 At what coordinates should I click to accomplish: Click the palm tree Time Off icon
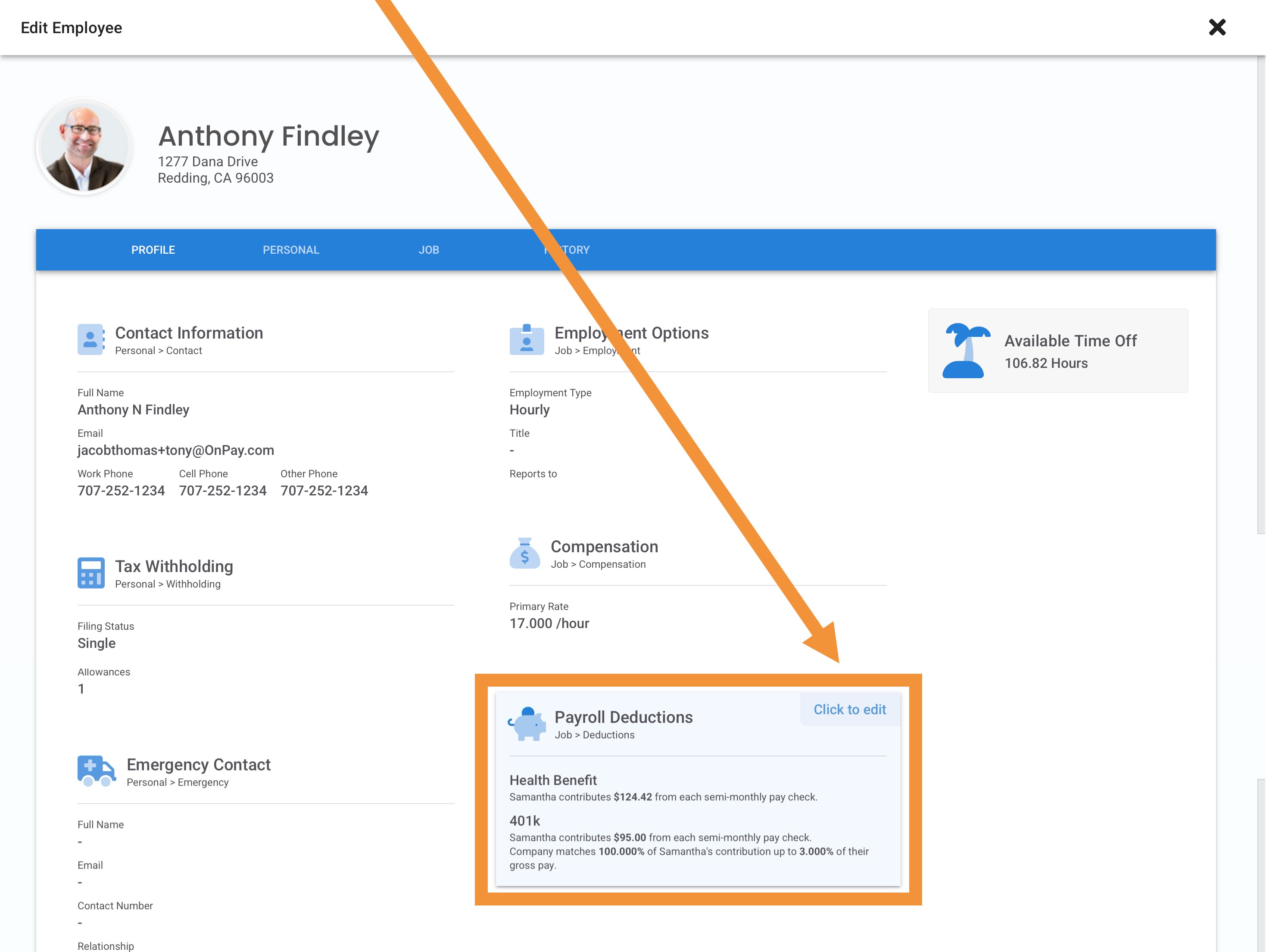point(966,351)
